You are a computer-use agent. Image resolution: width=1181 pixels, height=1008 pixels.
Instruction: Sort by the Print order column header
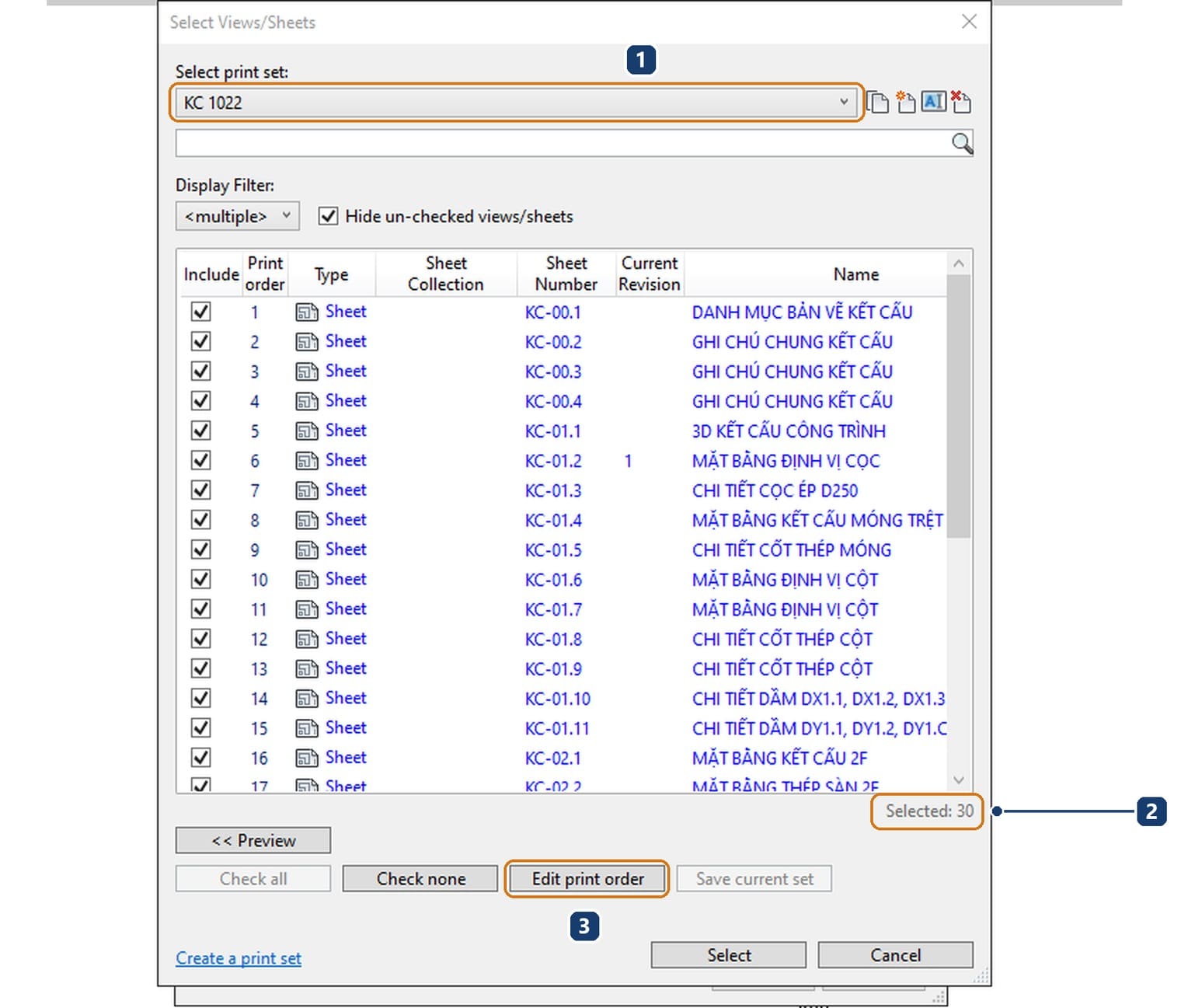[265, 274]
